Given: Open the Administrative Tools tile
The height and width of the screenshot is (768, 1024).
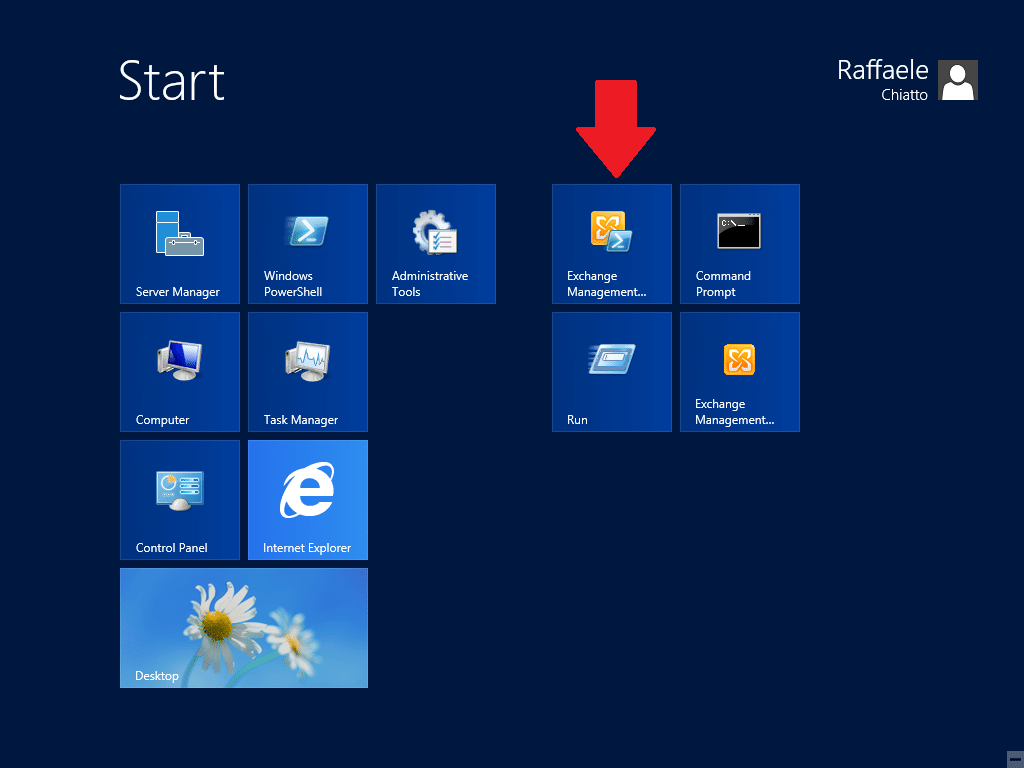Looking at the screenshot, I should coord(436,244).
